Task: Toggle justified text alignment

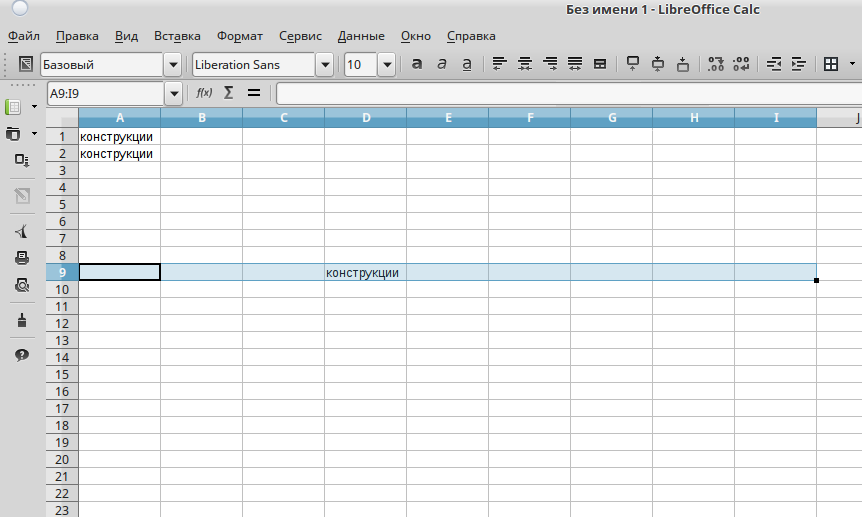Action: point(575,65)
